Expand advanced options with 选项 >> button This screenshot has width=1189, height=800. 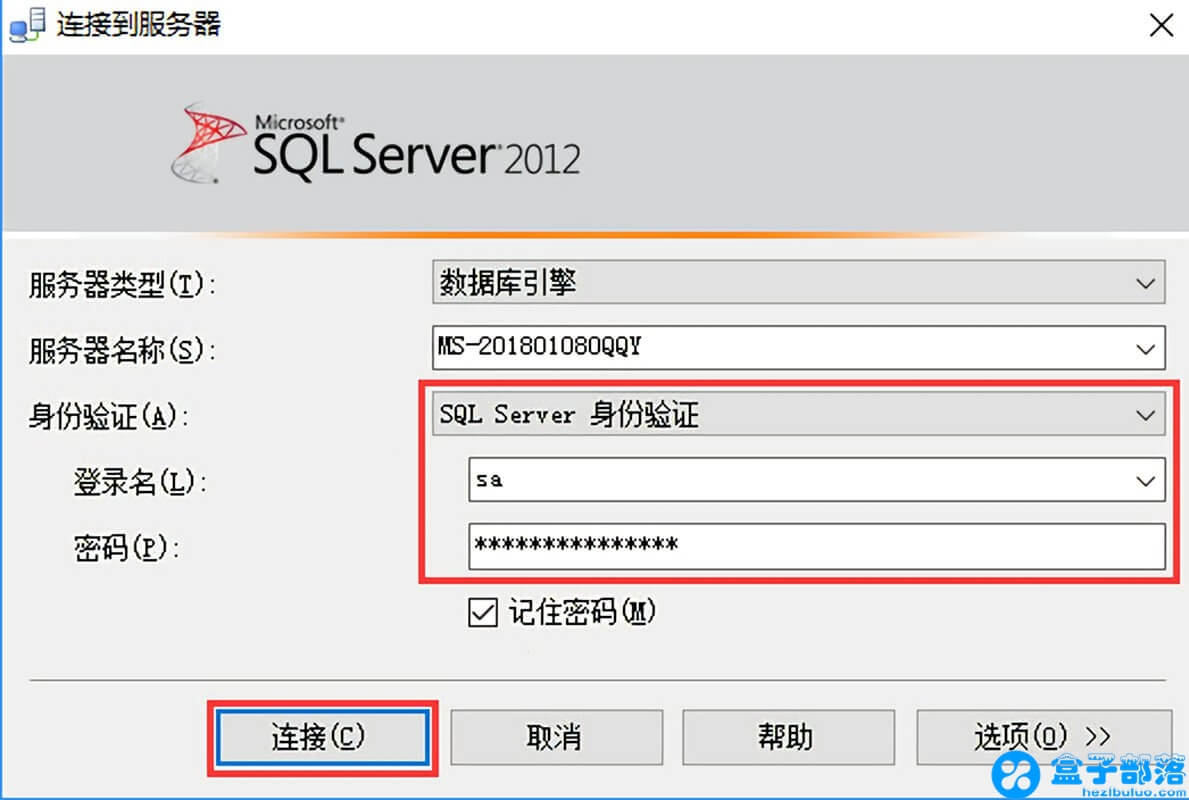click(1043, 737)
